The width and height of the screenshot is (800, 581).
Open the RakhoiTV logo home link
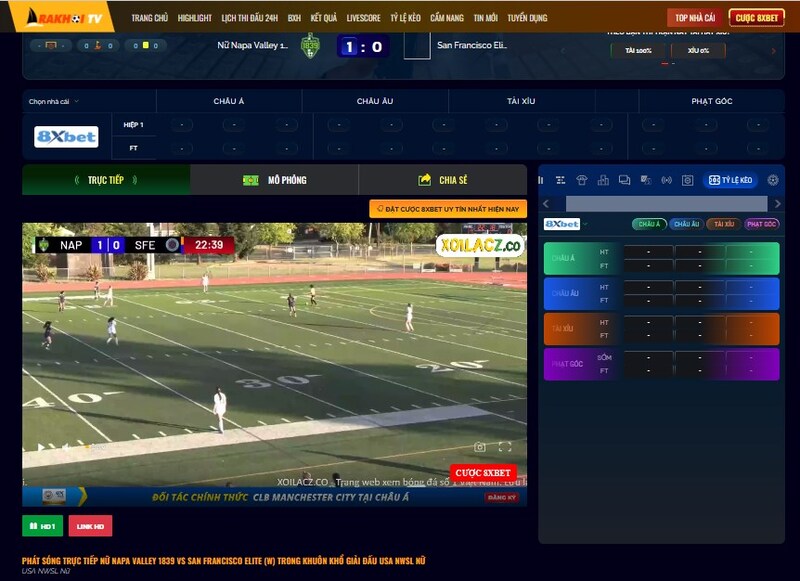click(65, 18)
